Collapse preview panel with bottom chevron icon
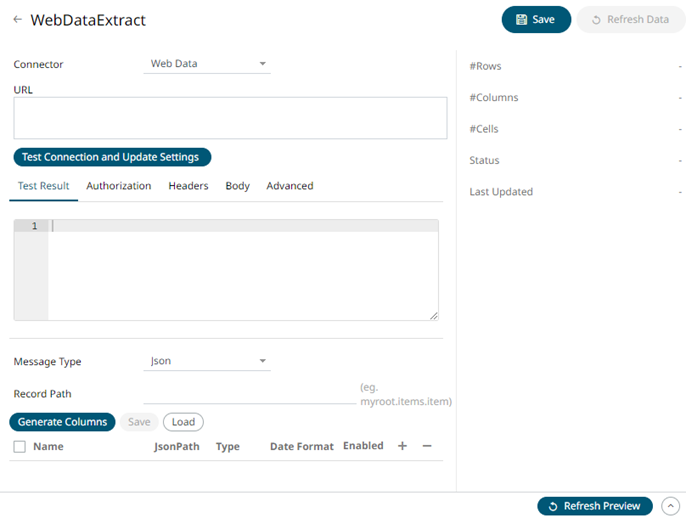The width and height of the screenshot is (686, 518). [670, 506]
